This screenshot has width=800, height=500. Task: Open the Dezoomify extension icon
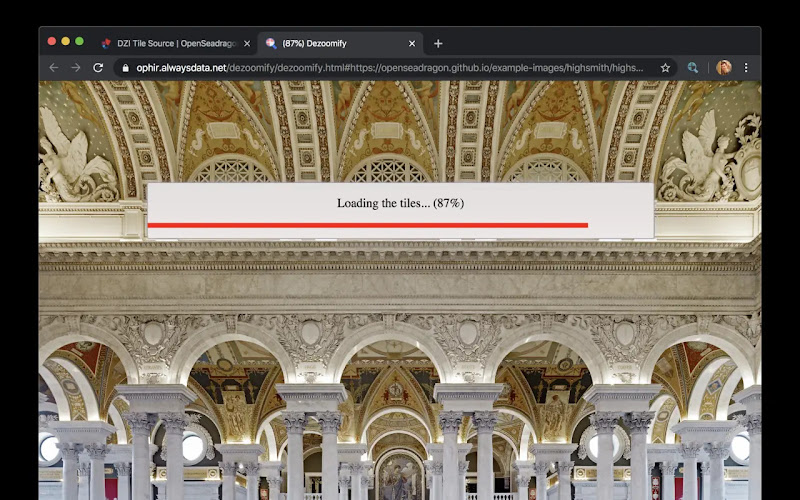coord(692,68)
